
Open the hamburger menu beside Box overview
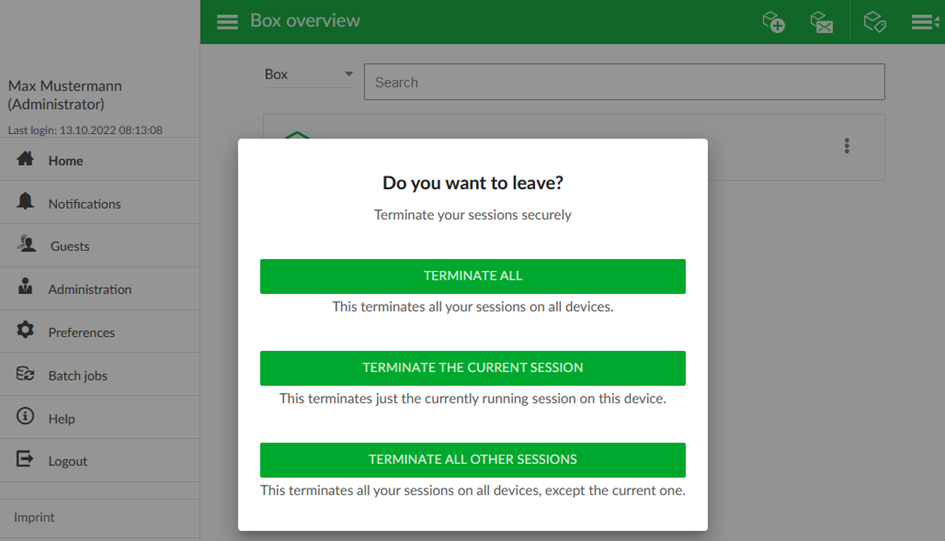point(227,22)
